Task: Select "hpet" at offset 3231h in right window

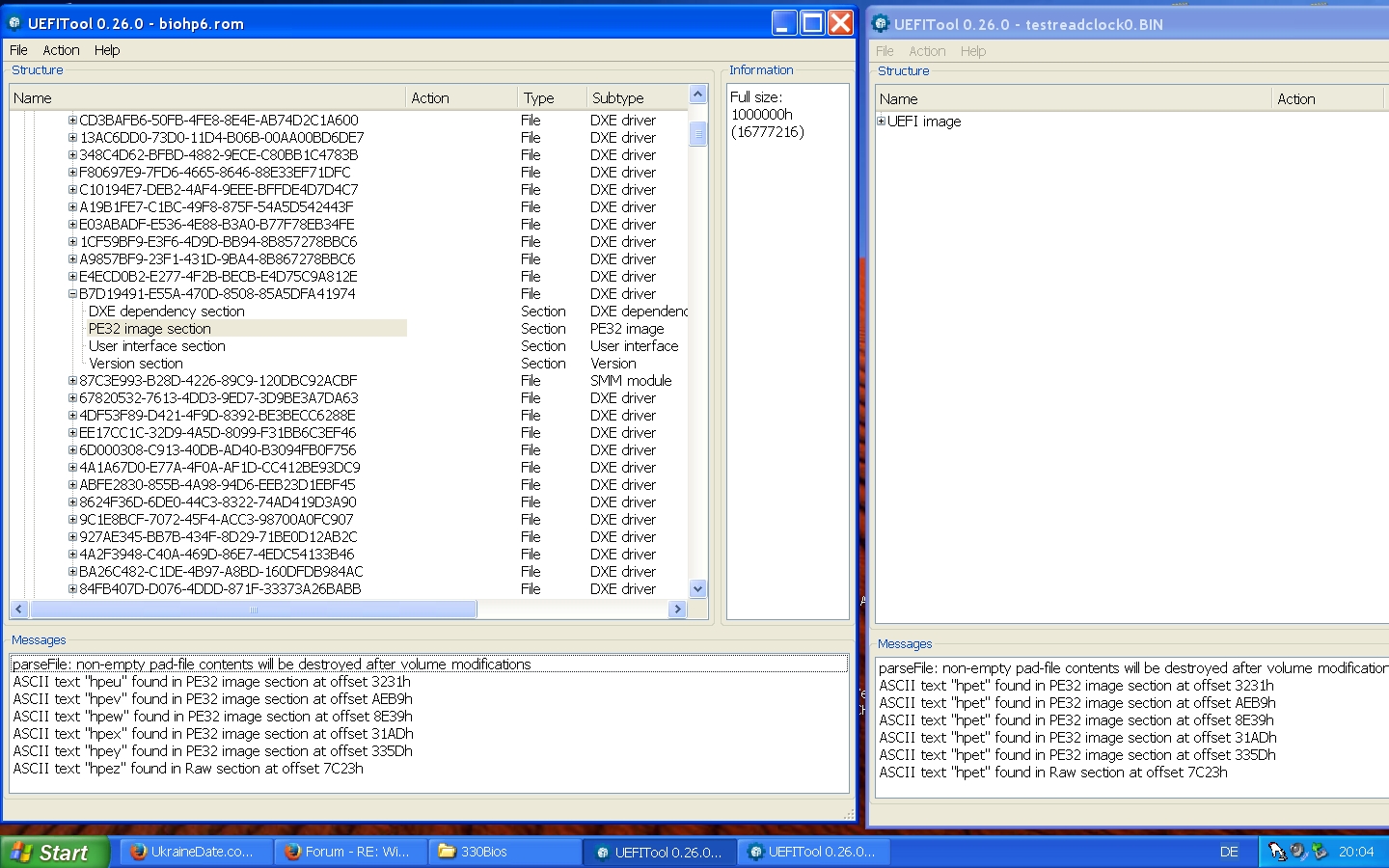Action: (1076, 686)
